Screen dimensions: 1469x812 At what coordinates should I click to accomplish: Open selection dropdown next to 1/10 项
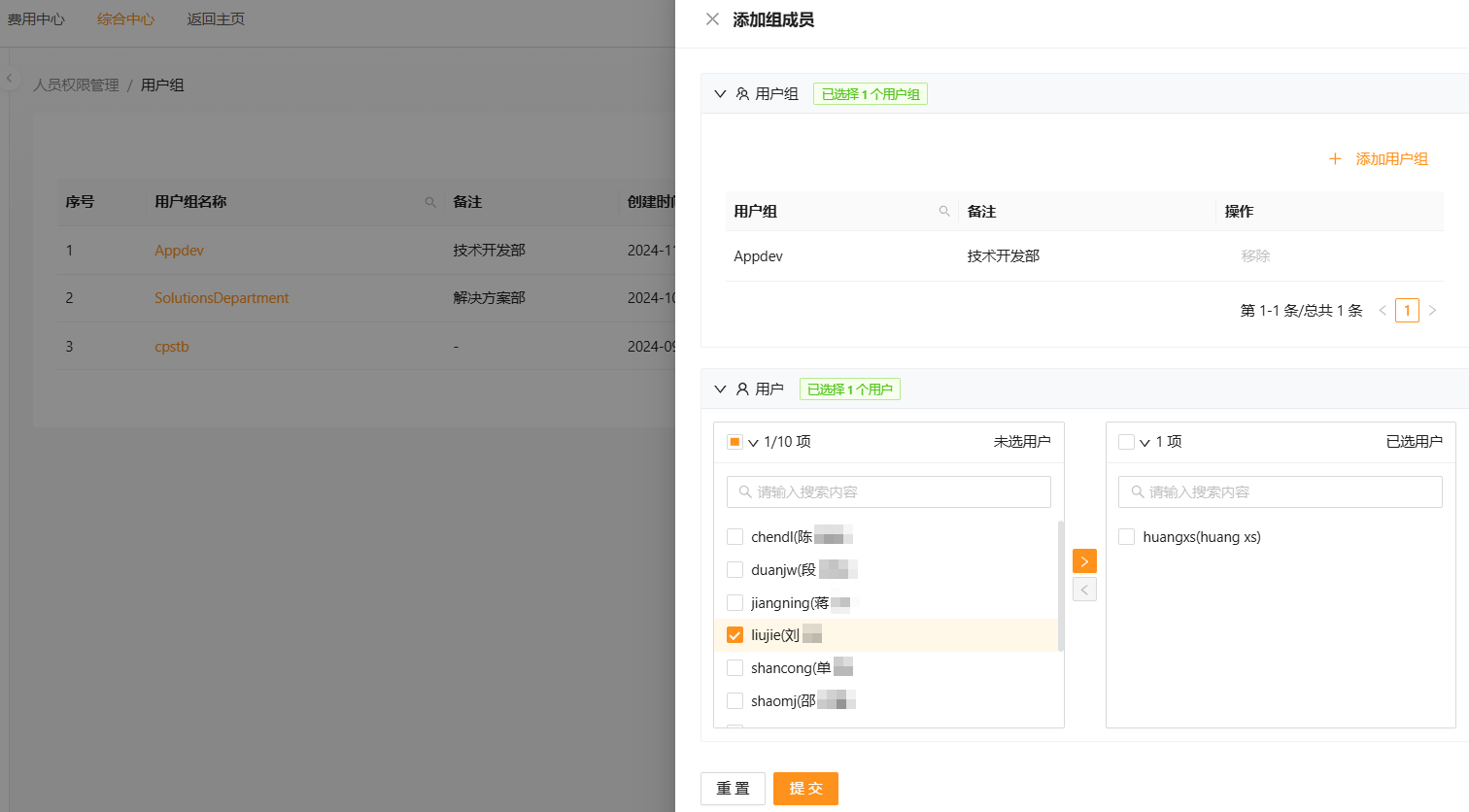click(x=753, y=443)
